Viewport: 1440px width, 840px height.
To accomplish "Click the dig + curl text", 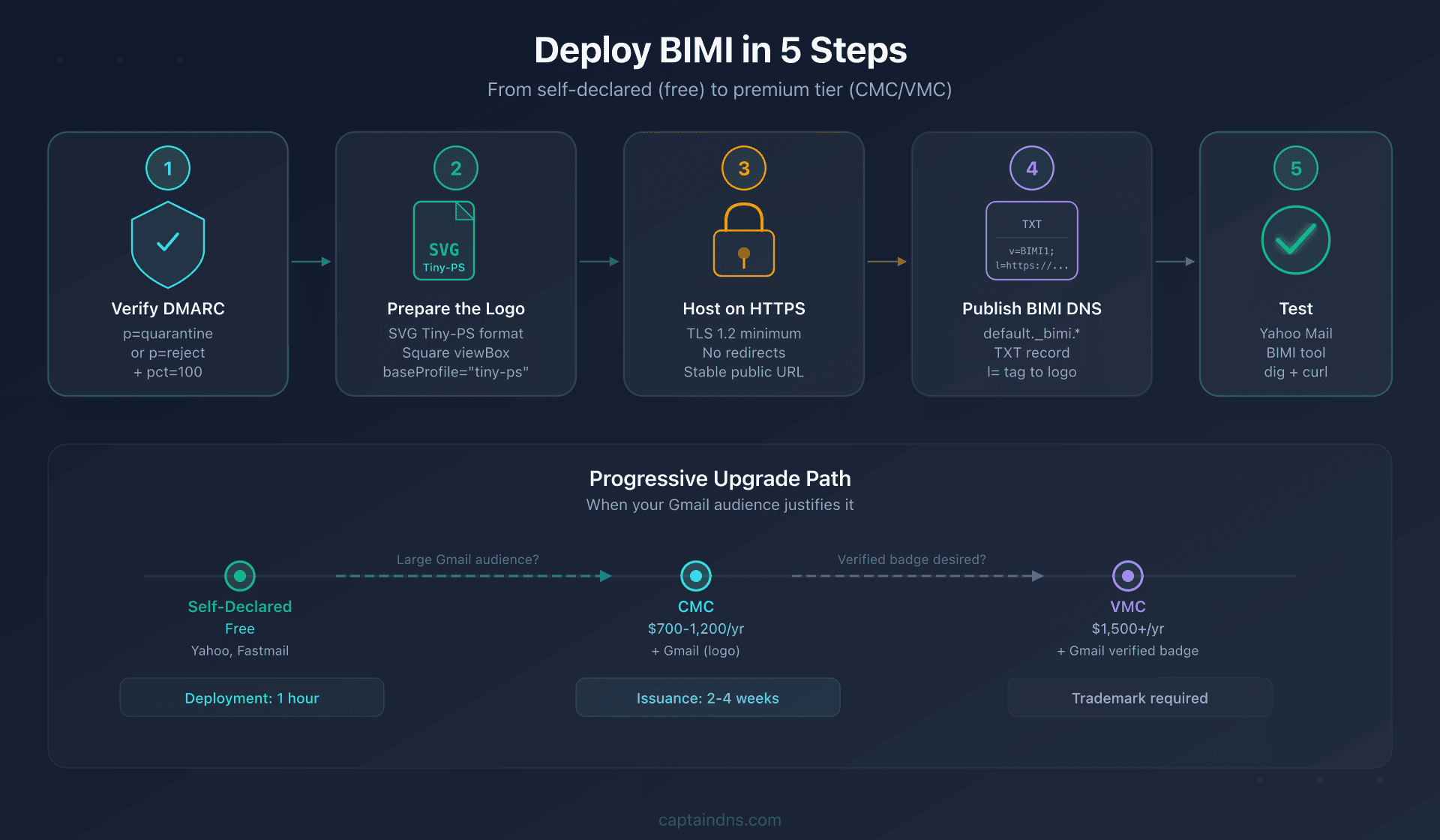I will click(x=1296, y=372).
